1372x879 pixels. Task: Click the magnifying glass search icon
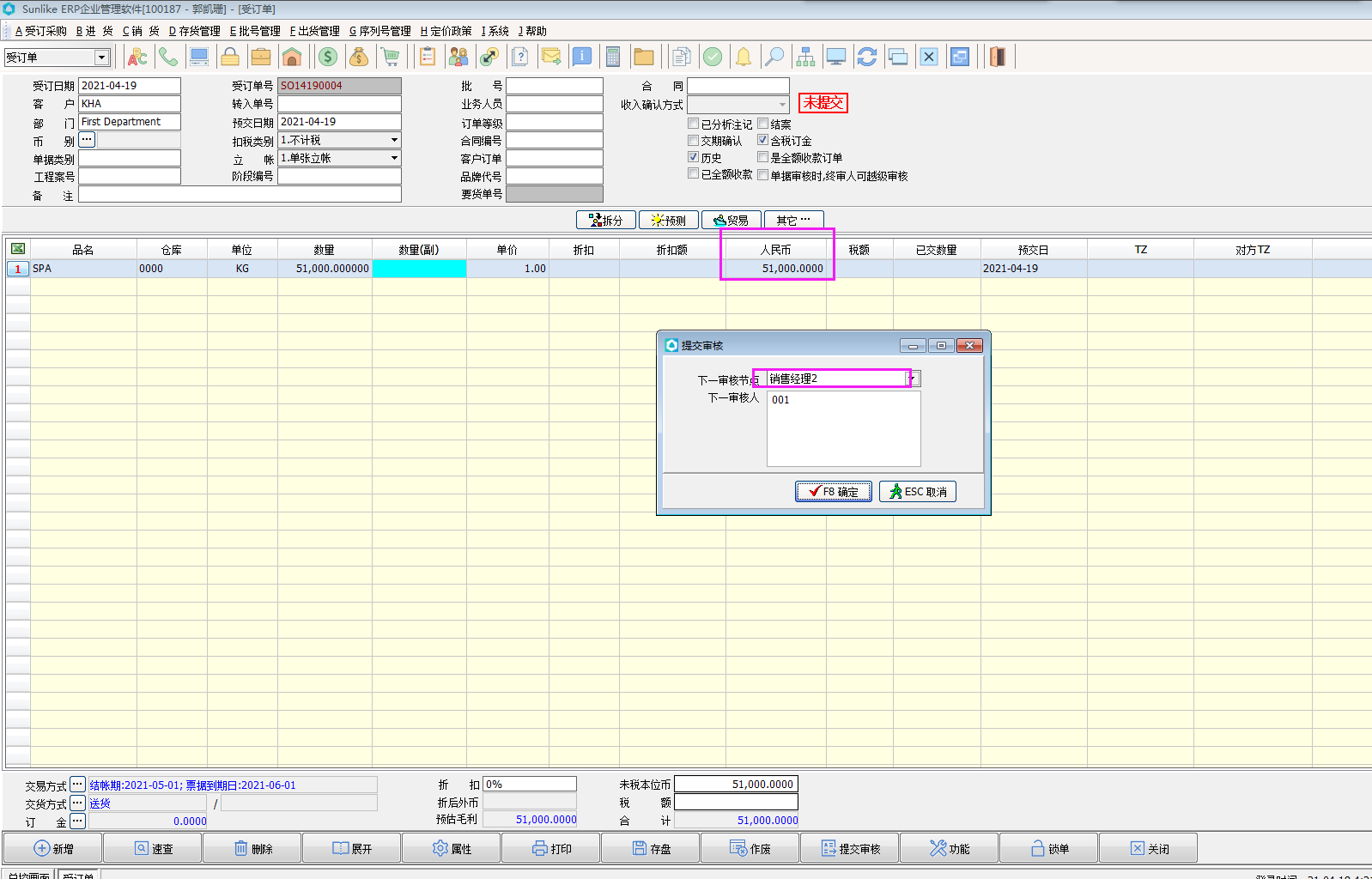pos(774,58)
